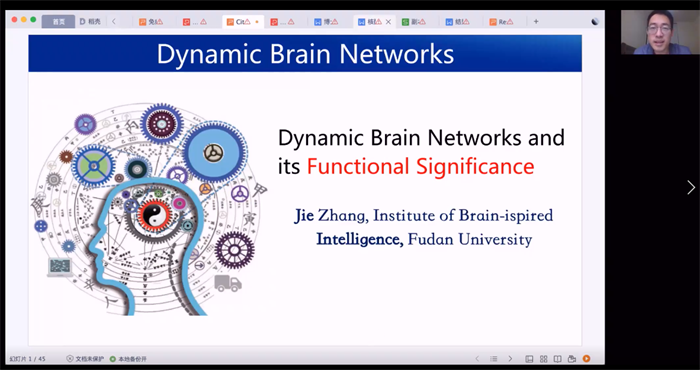This screenshot has height=370, width=700.
Task: Go to next slide in status bar
Action: pyautogui.click(x=510, y=359)
